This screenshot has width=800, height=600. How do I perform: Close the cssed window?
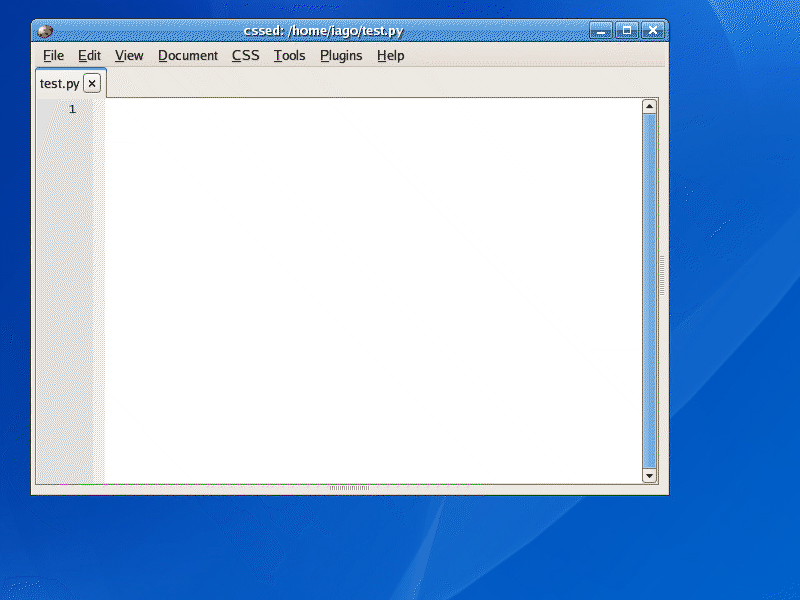[653, 31]
